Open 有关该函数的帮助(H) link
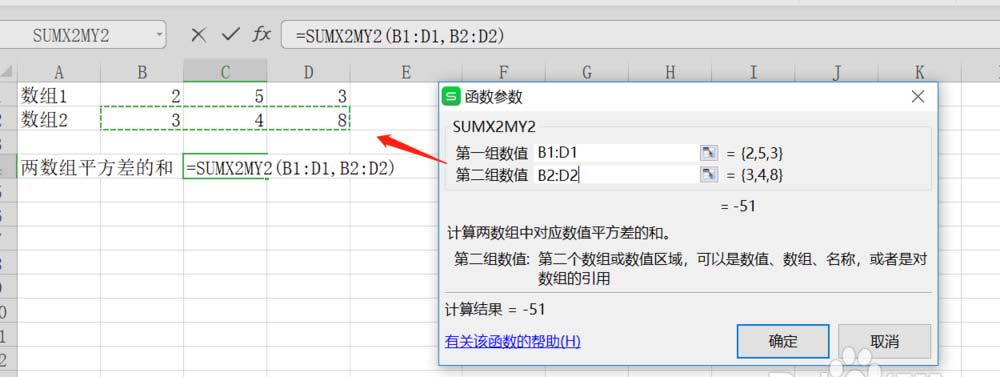Image resolution: width=1000 pixels, height=377 pixels. click(x=513, y=341)
